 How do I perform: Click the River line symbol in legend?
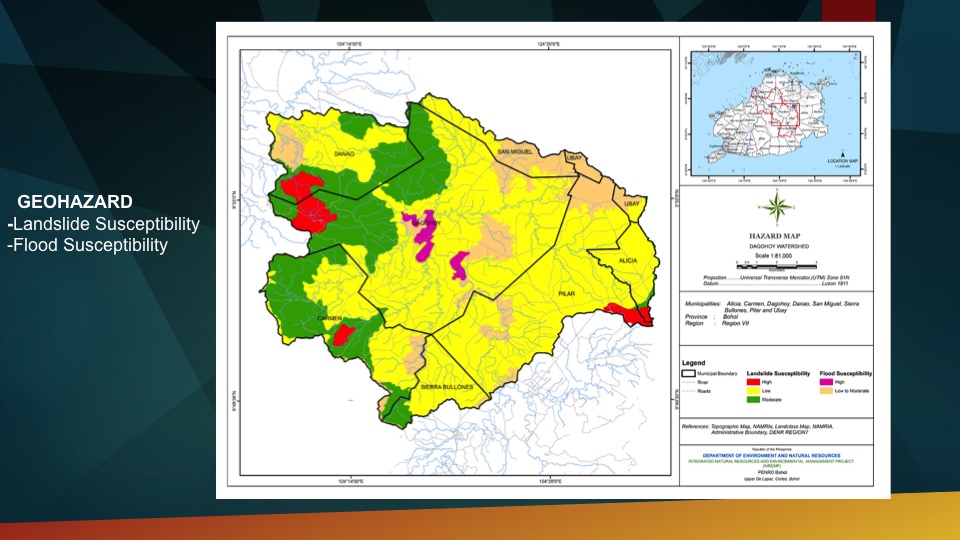[x=691, y=381]
